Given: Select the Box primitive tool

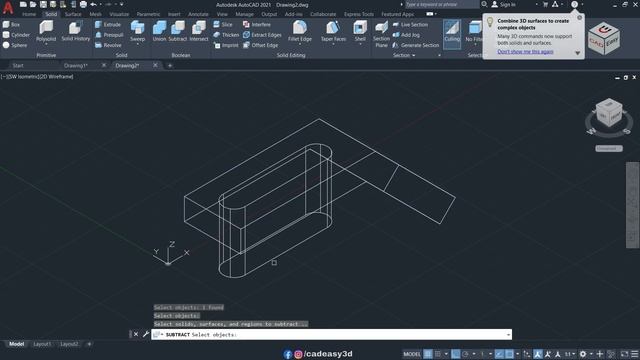Looking at the screenshot, I should pyautogui.click(x=11, y=24).
